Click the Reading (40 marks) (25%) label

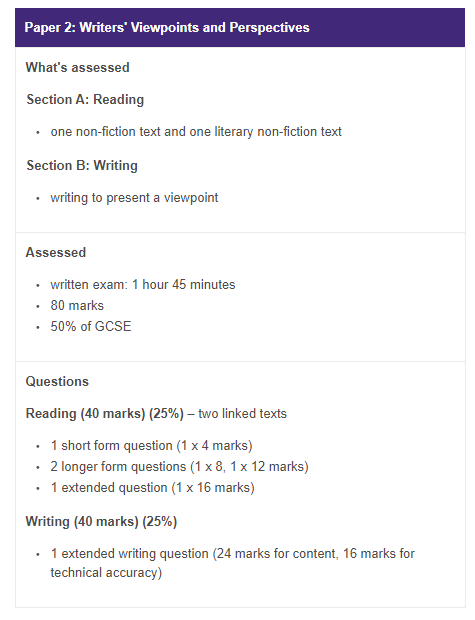(x=105, y=414)
